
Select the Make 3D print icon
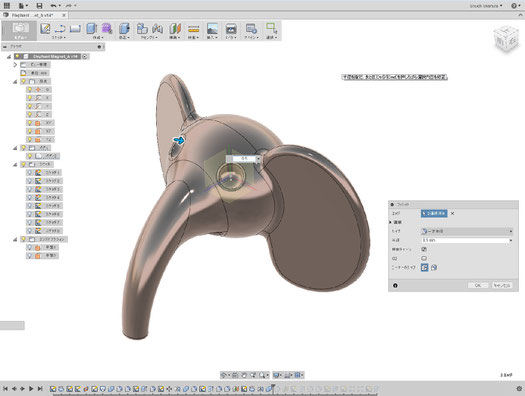point(231,28)
